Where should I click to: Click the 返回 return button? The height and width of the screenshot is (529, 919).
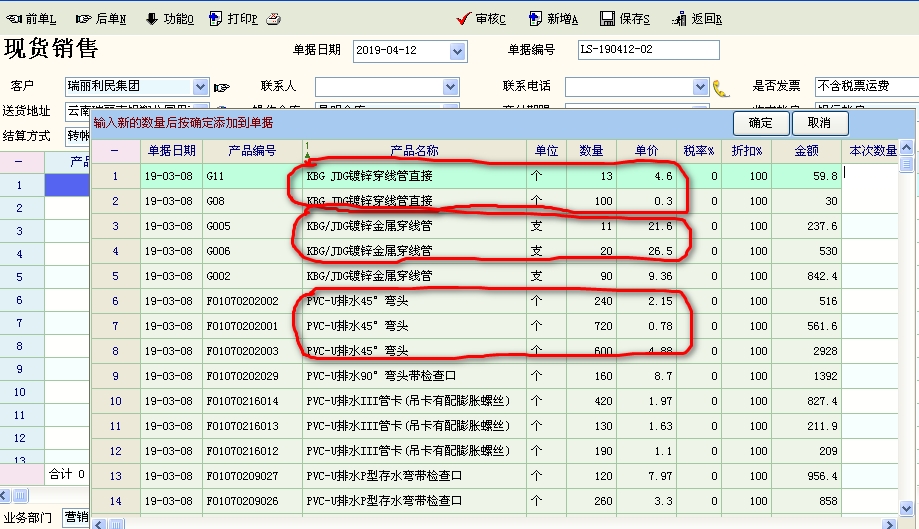tap(698, 18)
